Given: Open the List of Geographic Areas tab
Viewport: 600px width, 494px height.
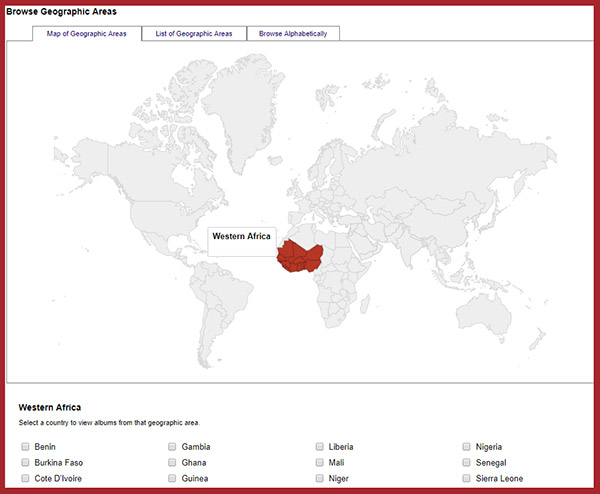Looking at the screenshot, I should pyautogui.click(x=193, y=33).
